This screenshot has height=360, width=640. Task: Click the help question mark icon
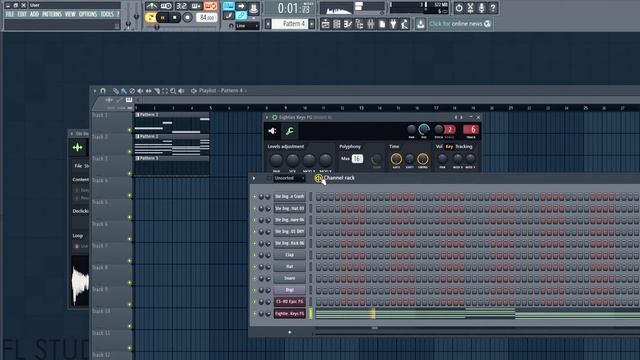click(x=493, y=8)
